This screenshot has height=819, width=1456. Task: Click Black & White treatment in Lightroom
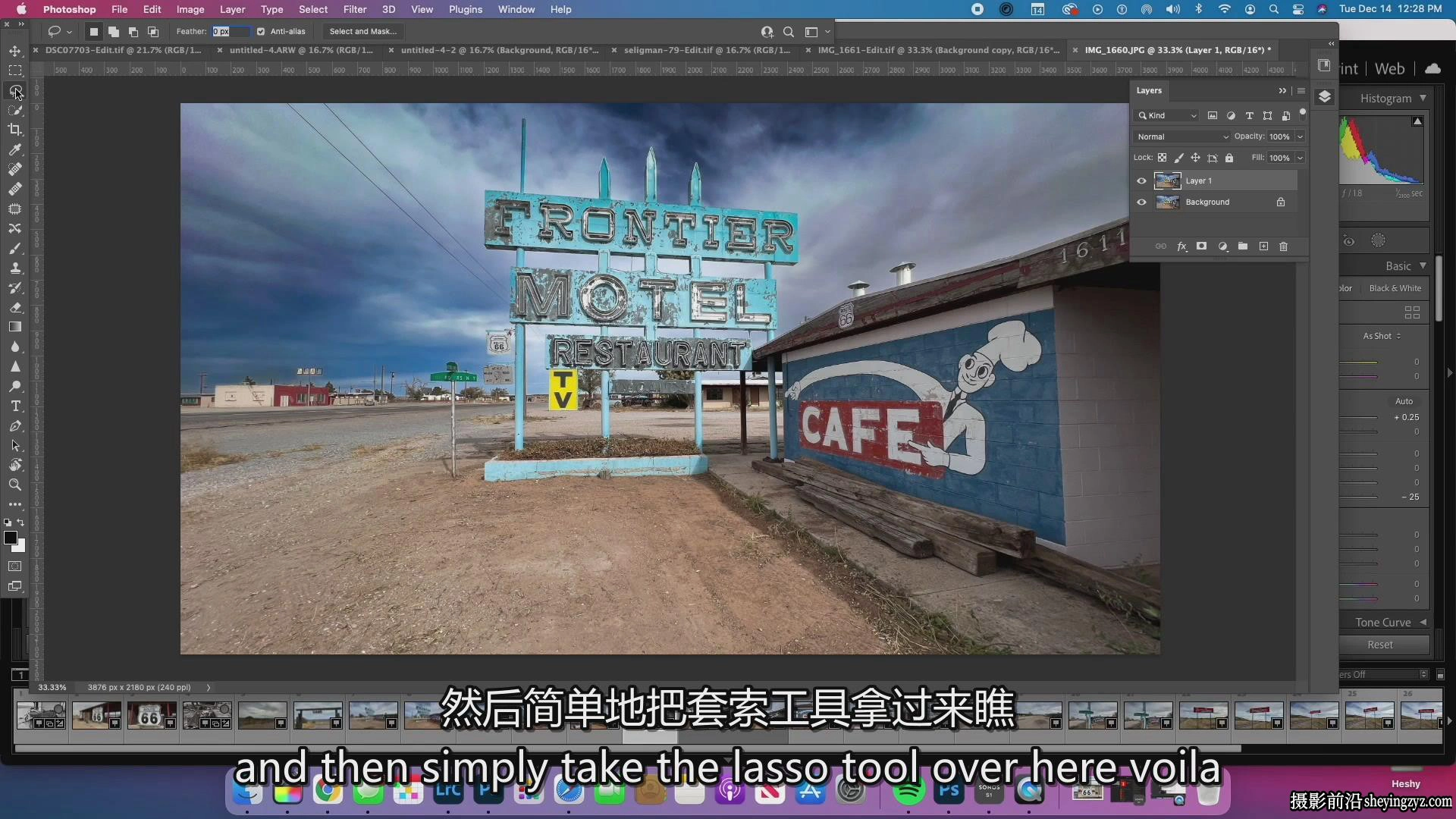1395,288
